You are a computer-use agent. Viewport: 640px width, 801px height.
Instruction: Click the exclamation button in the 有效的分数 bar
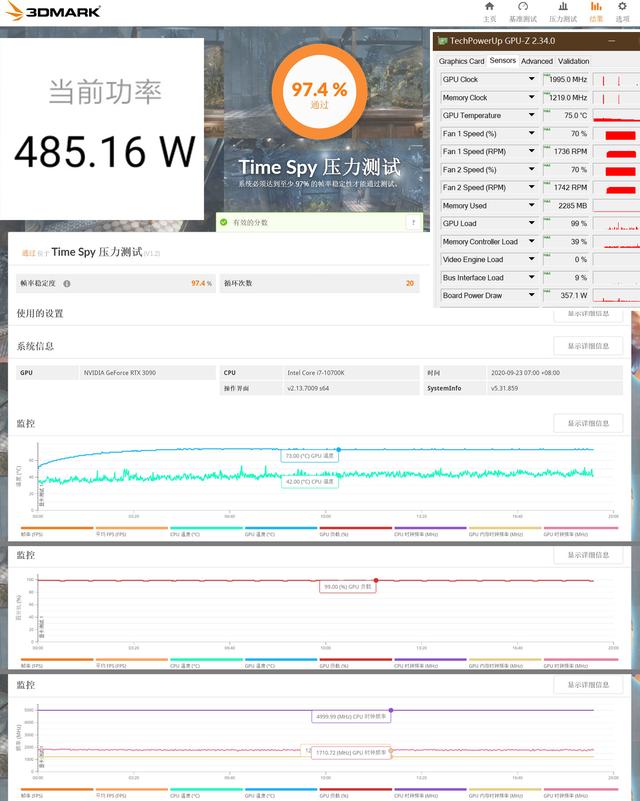pos(413,222)
